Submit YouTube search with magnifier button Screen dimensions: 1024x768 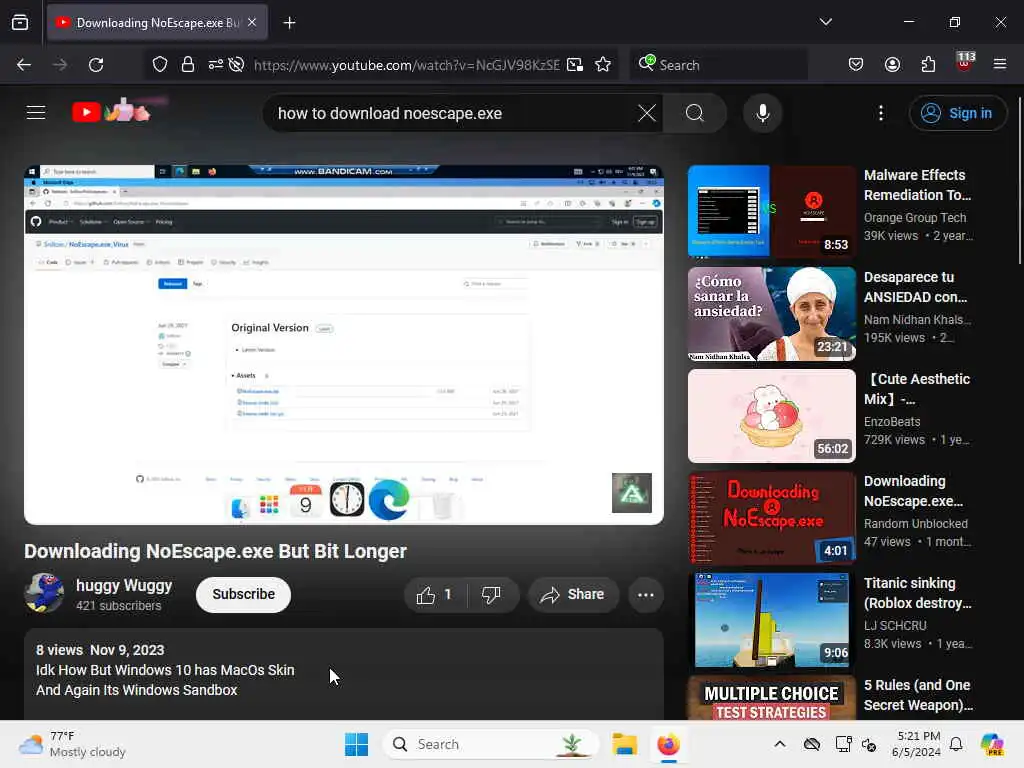695,114
